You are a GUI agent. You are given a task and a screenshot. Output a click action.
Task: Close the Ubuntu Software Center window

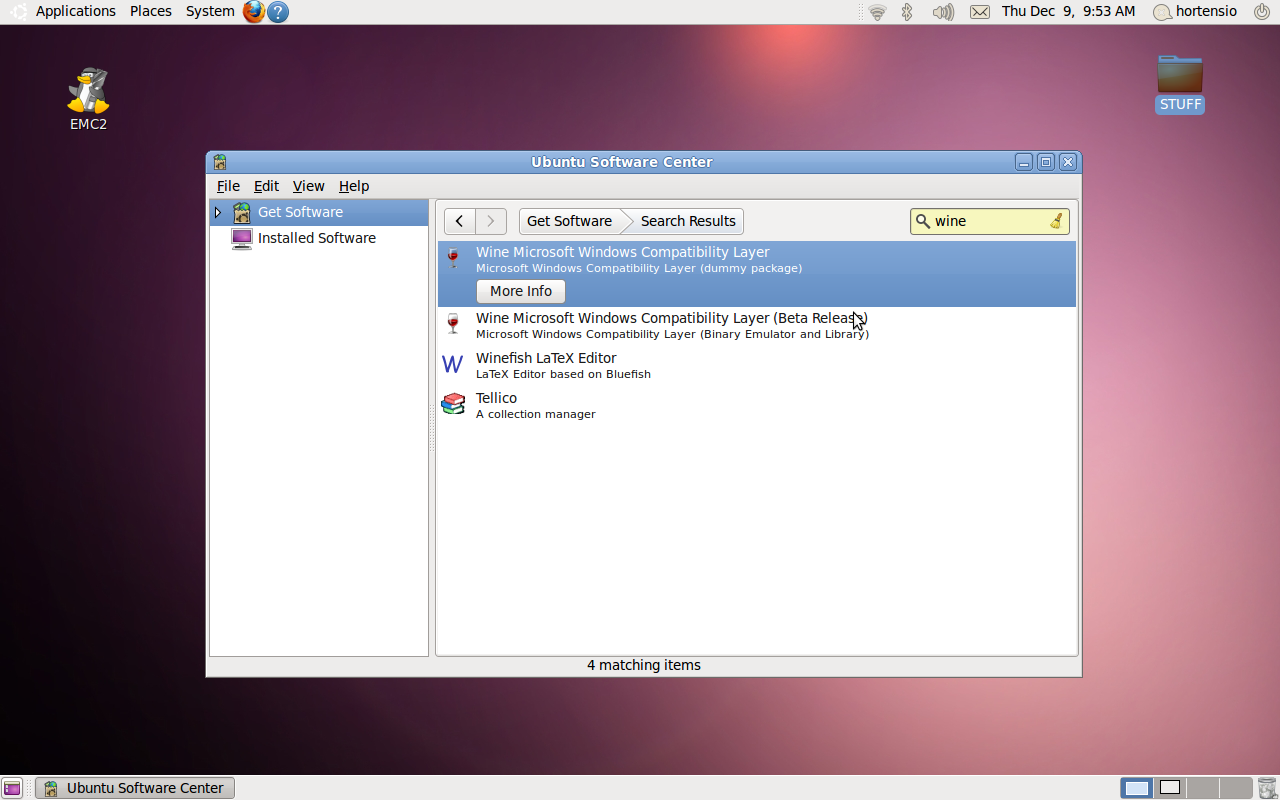tap(1068, 162)
